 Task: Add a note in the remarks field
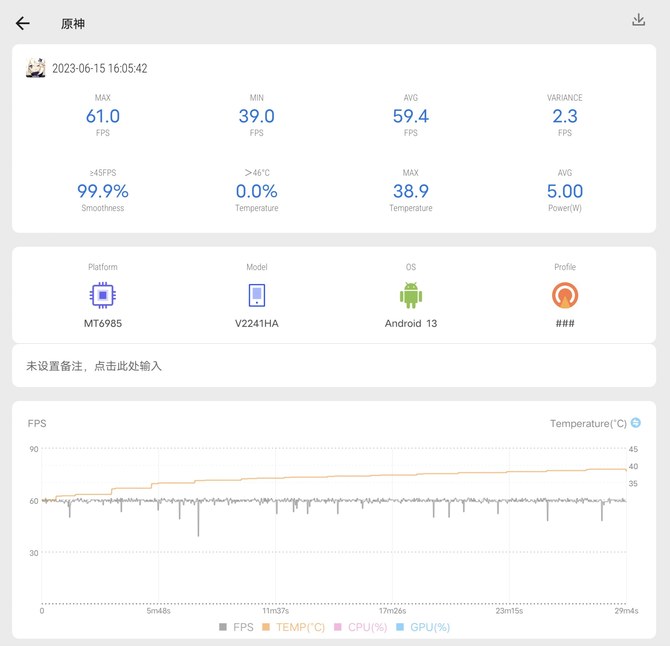334,366
